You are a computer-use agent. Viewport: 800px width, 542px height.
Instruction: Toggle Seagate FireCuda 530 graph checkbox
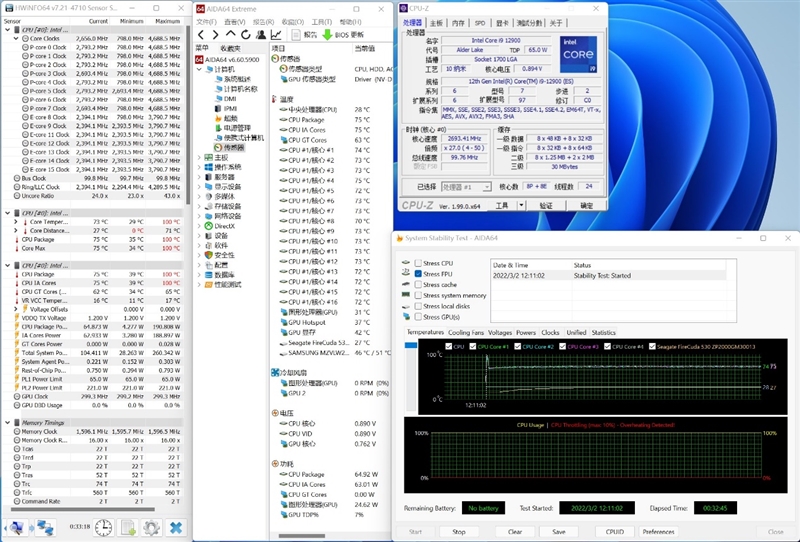tap(652, 346)
